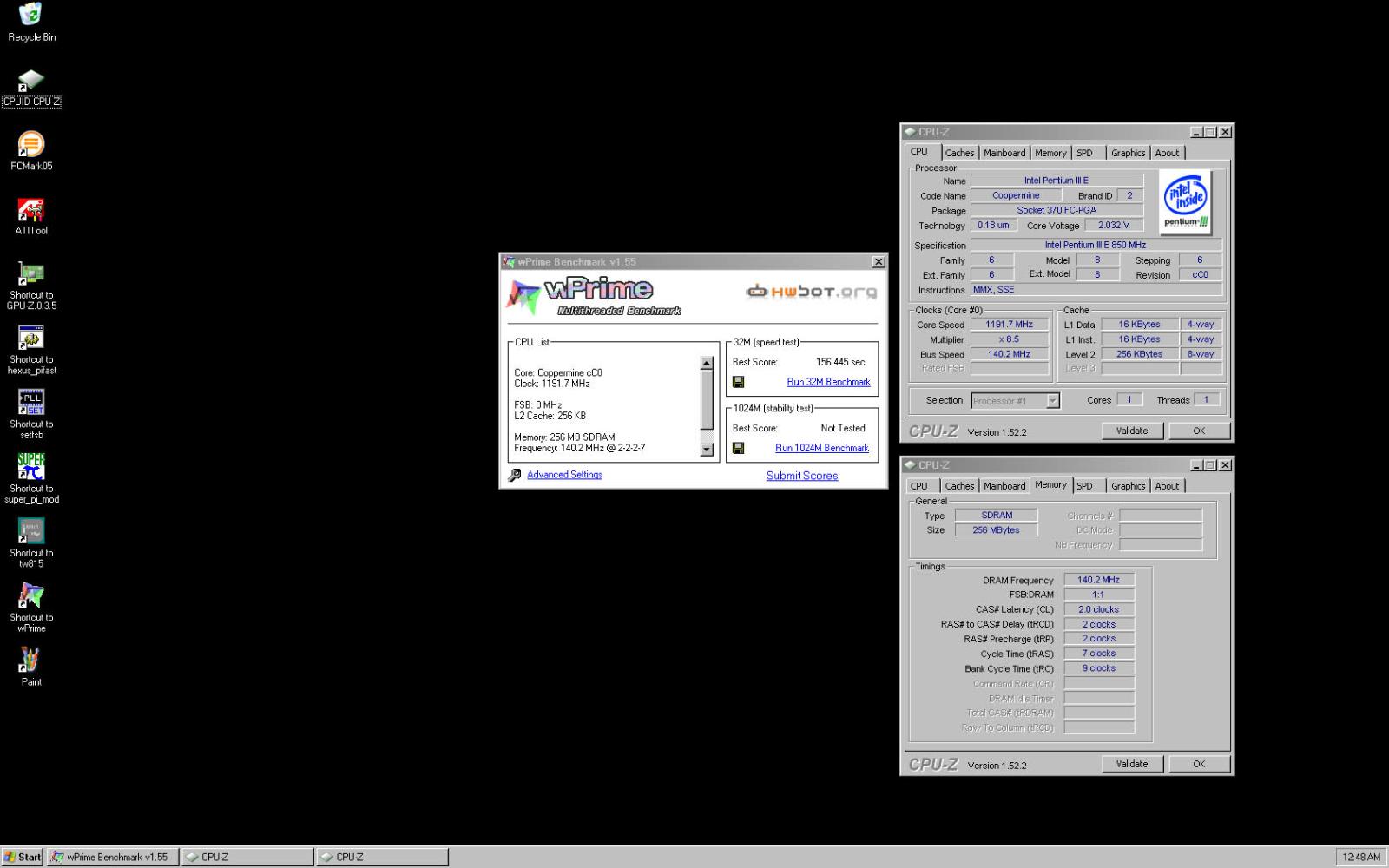
Task: Switch to Mainboard tab in upper CPU-Z window
Action: click(x=1004, y=153)
